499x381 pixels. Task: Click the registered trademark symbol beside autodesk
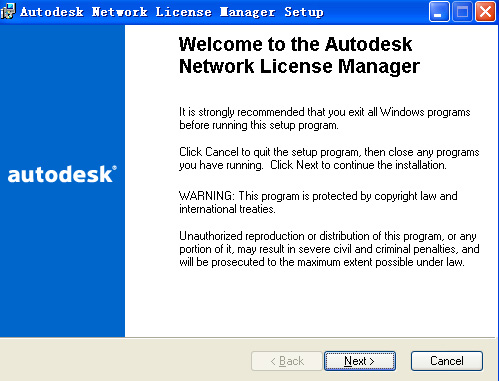tap(114, 168)
